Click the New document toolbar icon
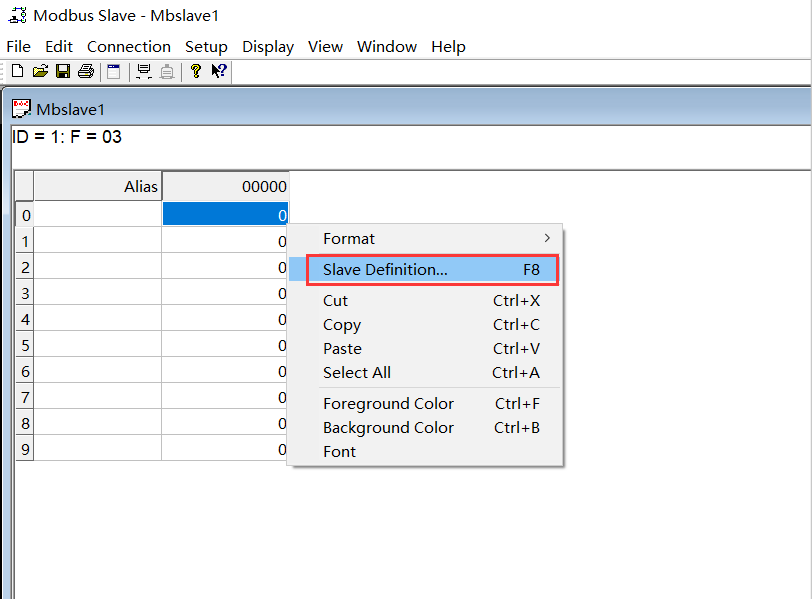The width and height of the screenshot is (812, 599). coord(17,71)
